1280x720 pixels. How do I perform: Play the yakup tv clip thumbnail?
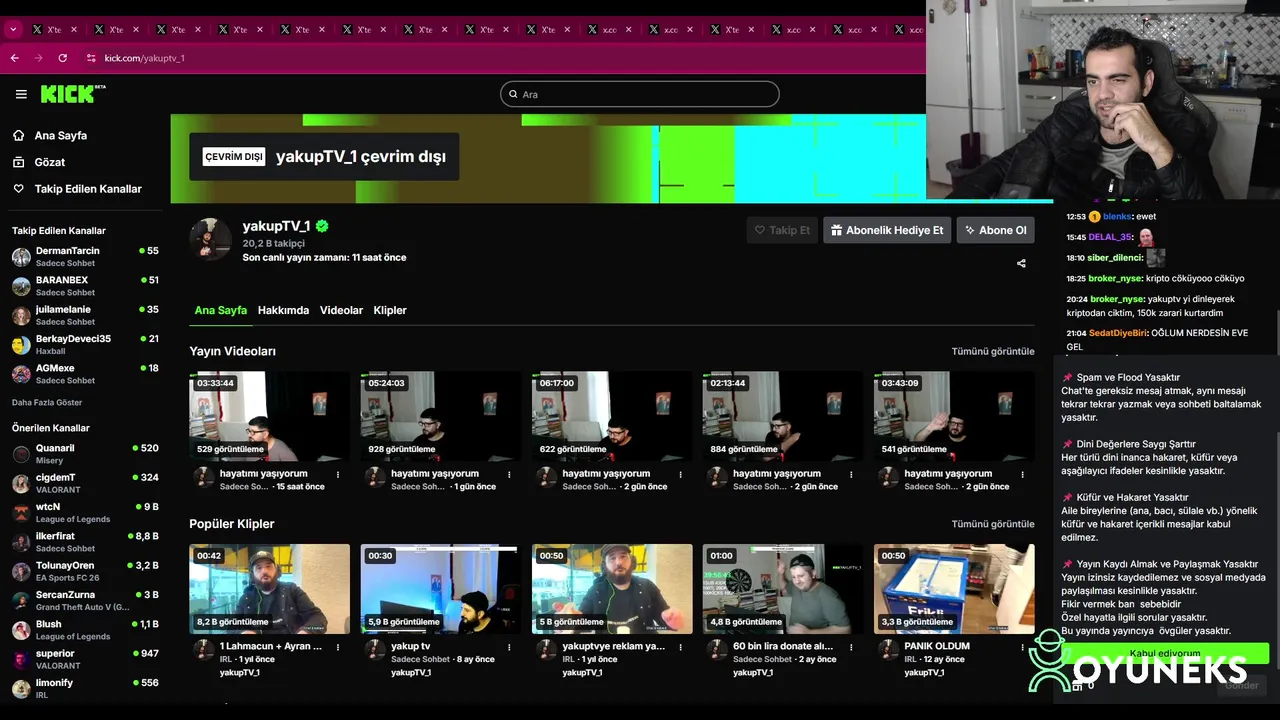[x=441, y=589]
